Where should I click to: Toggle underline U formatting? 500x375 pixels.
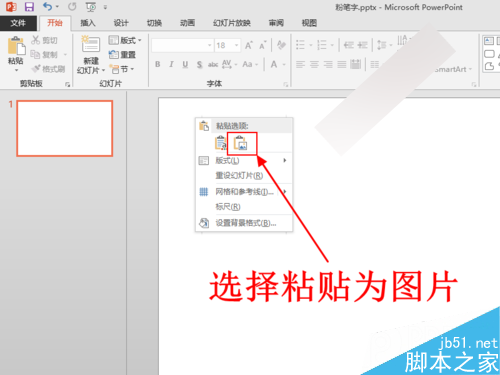click(185, 64)
